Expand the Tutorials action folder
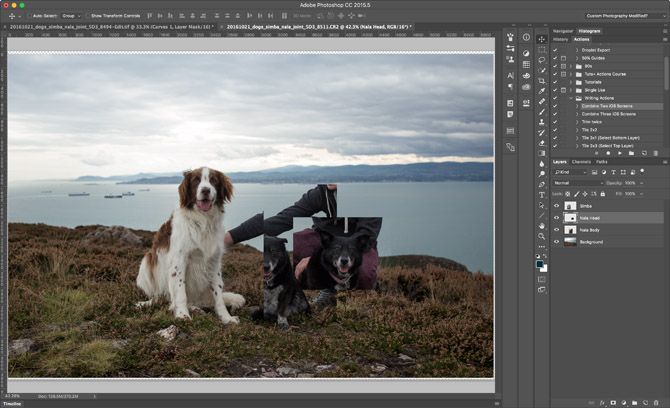The height and width of the screenshot is (408, 670). 571,82
